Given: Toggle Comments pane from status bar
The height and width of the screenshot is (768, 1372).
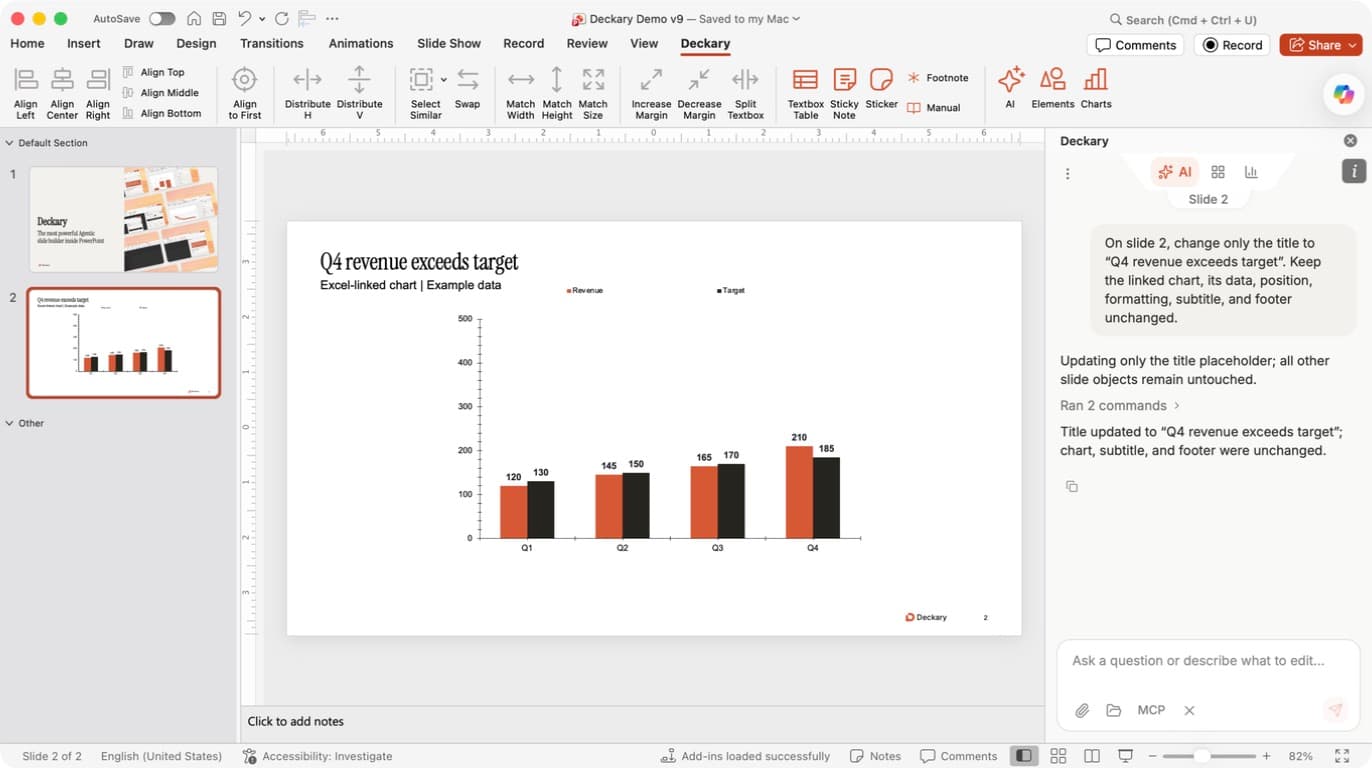Looking at the screenshot, I should (958, 756).
